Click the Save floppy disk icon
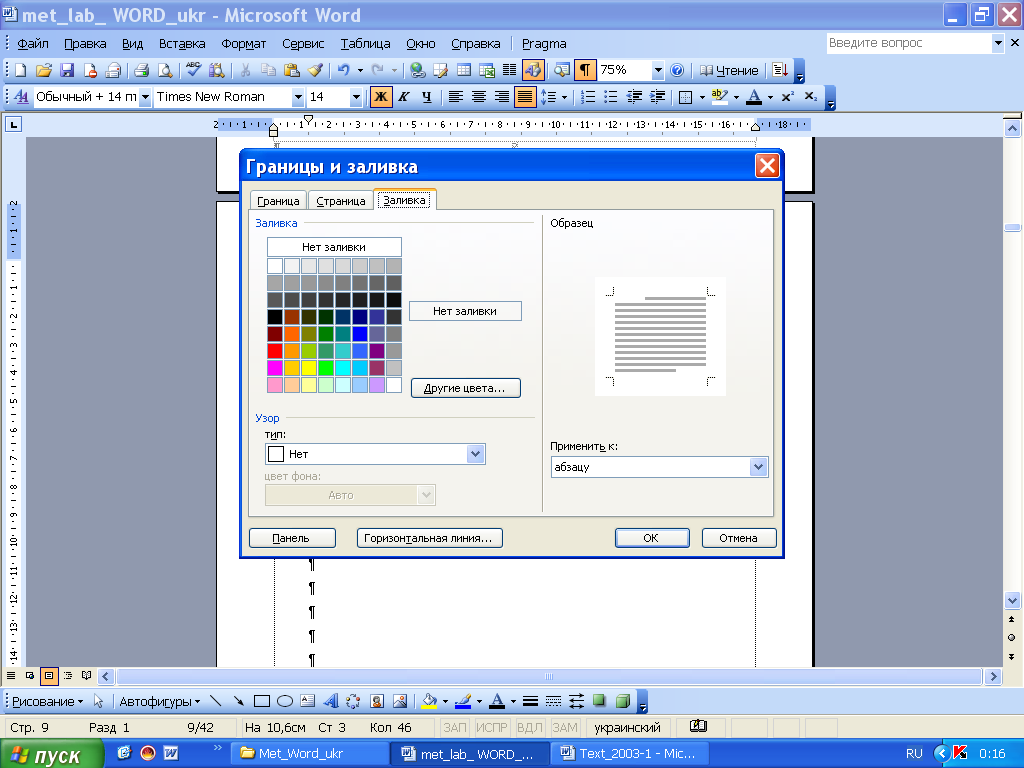 tap(67, 70)
